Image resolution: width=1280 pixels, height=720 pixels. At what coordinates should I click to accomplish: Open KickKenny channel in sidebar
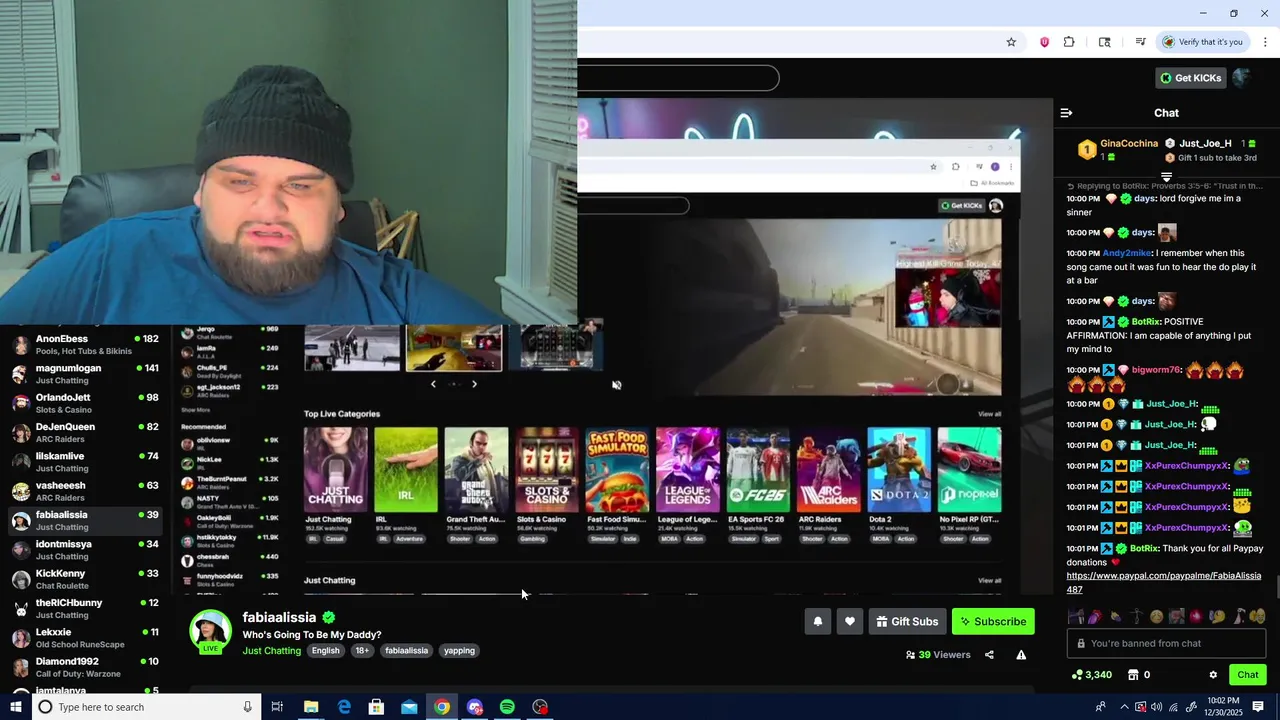click(x=84, y=579)
